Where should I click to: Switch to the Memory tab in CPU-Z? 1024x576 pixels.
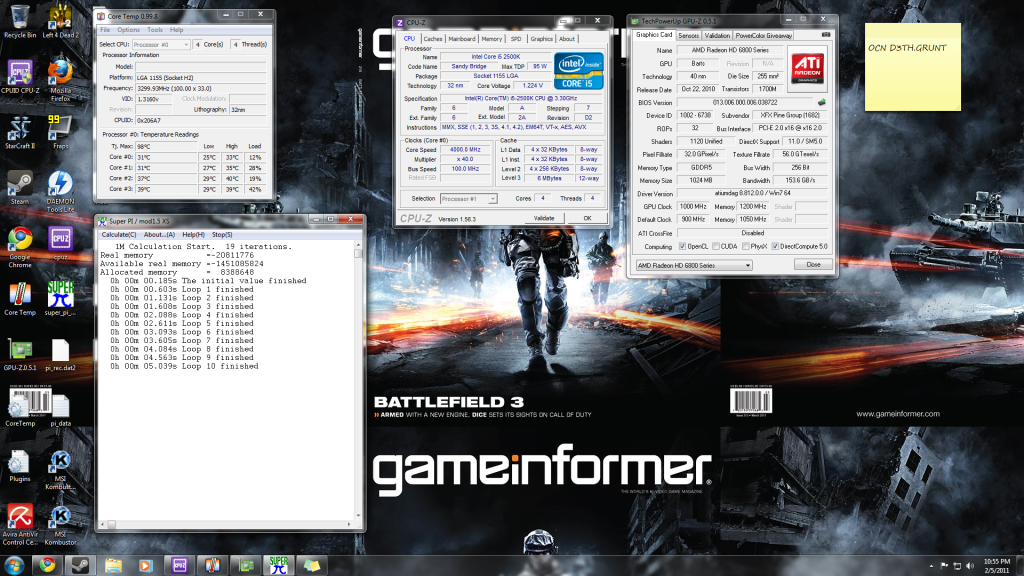492,39
